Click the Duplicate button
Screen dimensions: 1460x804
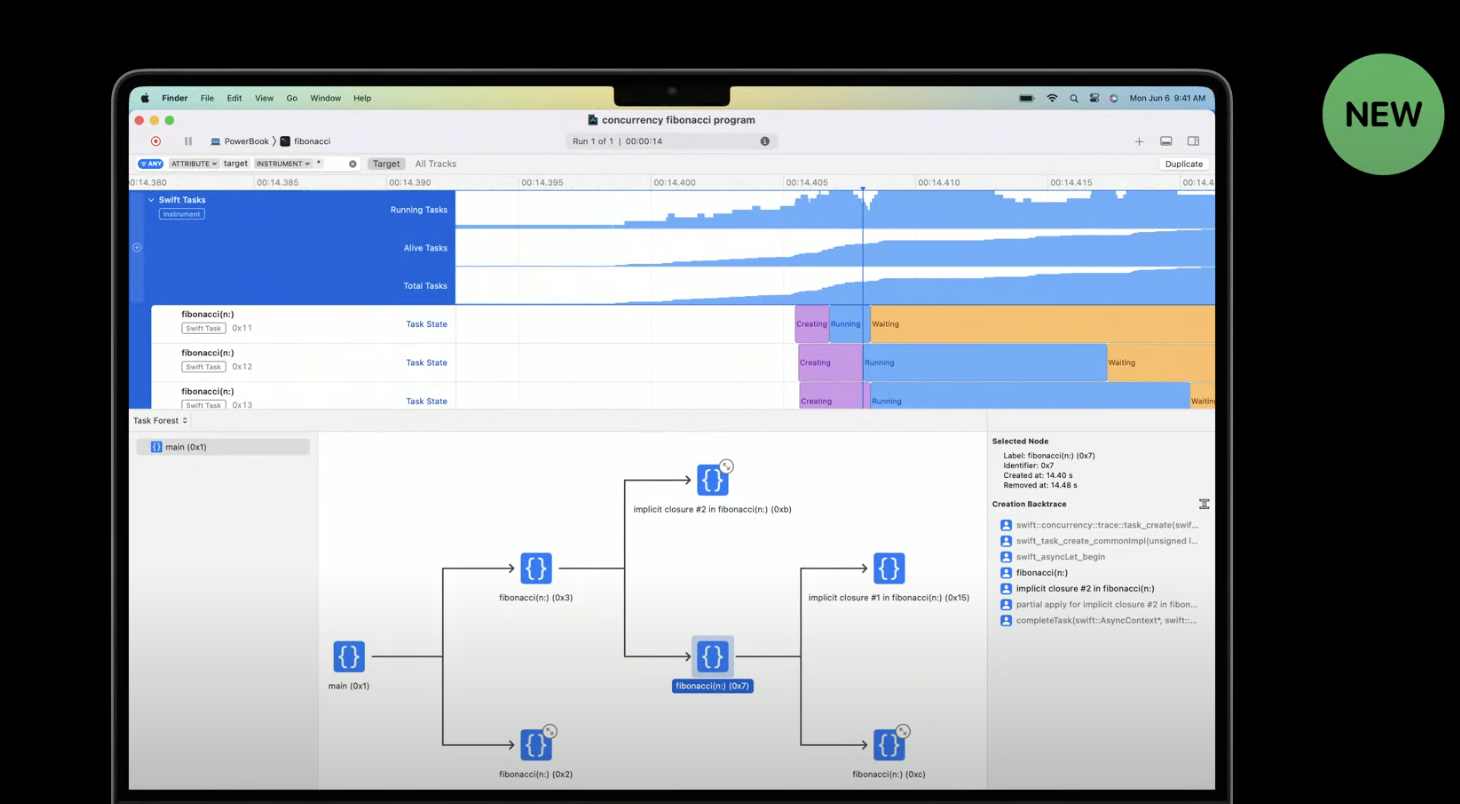(x=1184, y=164)
